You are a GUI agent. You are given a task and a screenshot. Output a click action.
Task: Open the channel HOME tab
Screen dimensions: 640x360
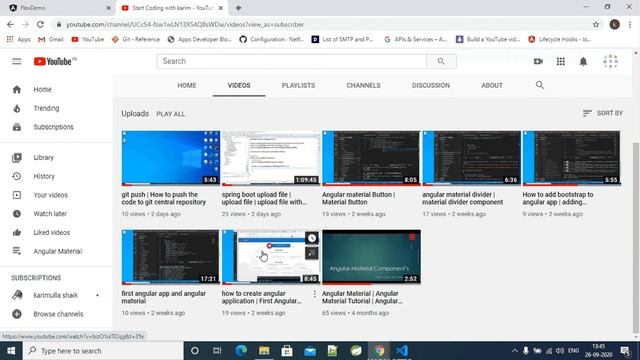click(x=187, y=85)
